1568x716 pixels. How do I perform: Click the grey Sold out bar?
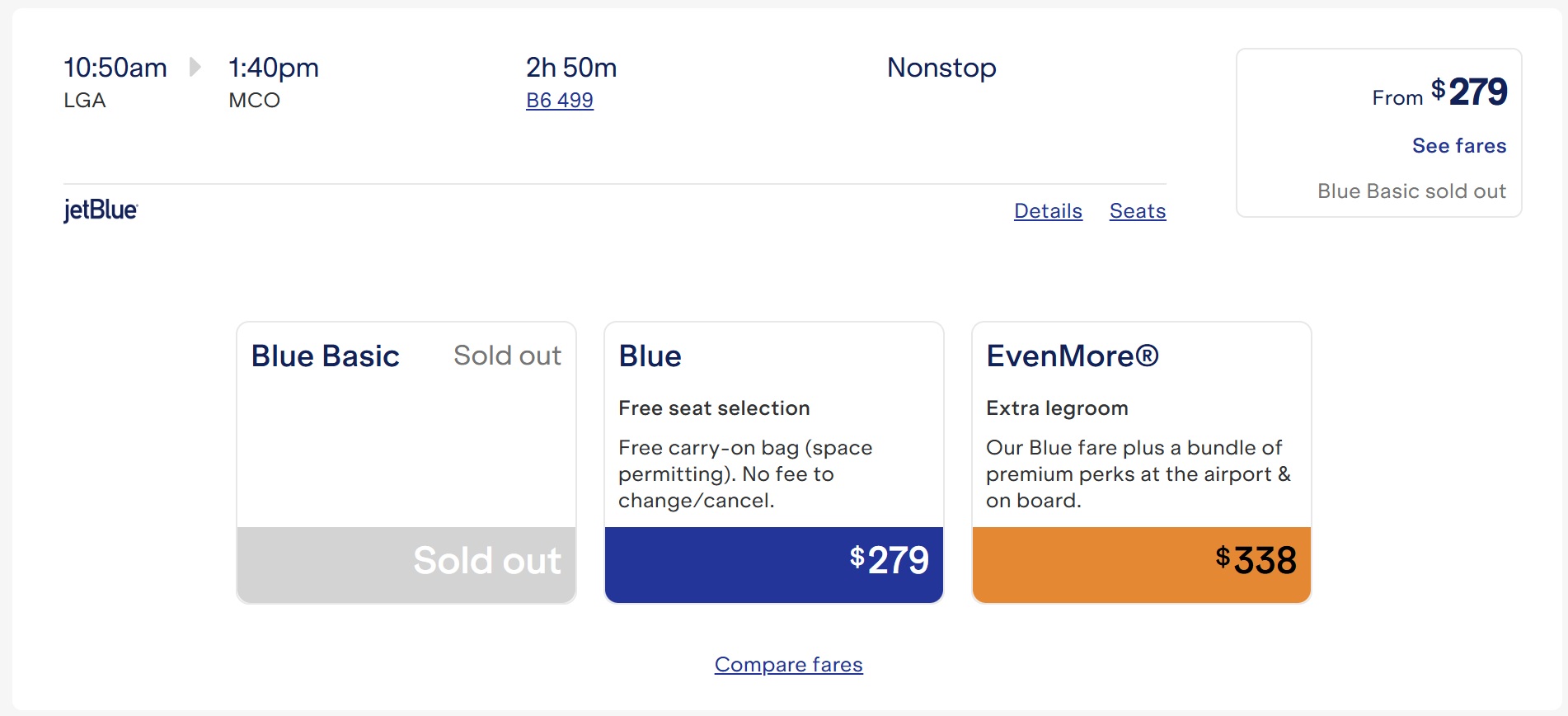pos(406,565)
